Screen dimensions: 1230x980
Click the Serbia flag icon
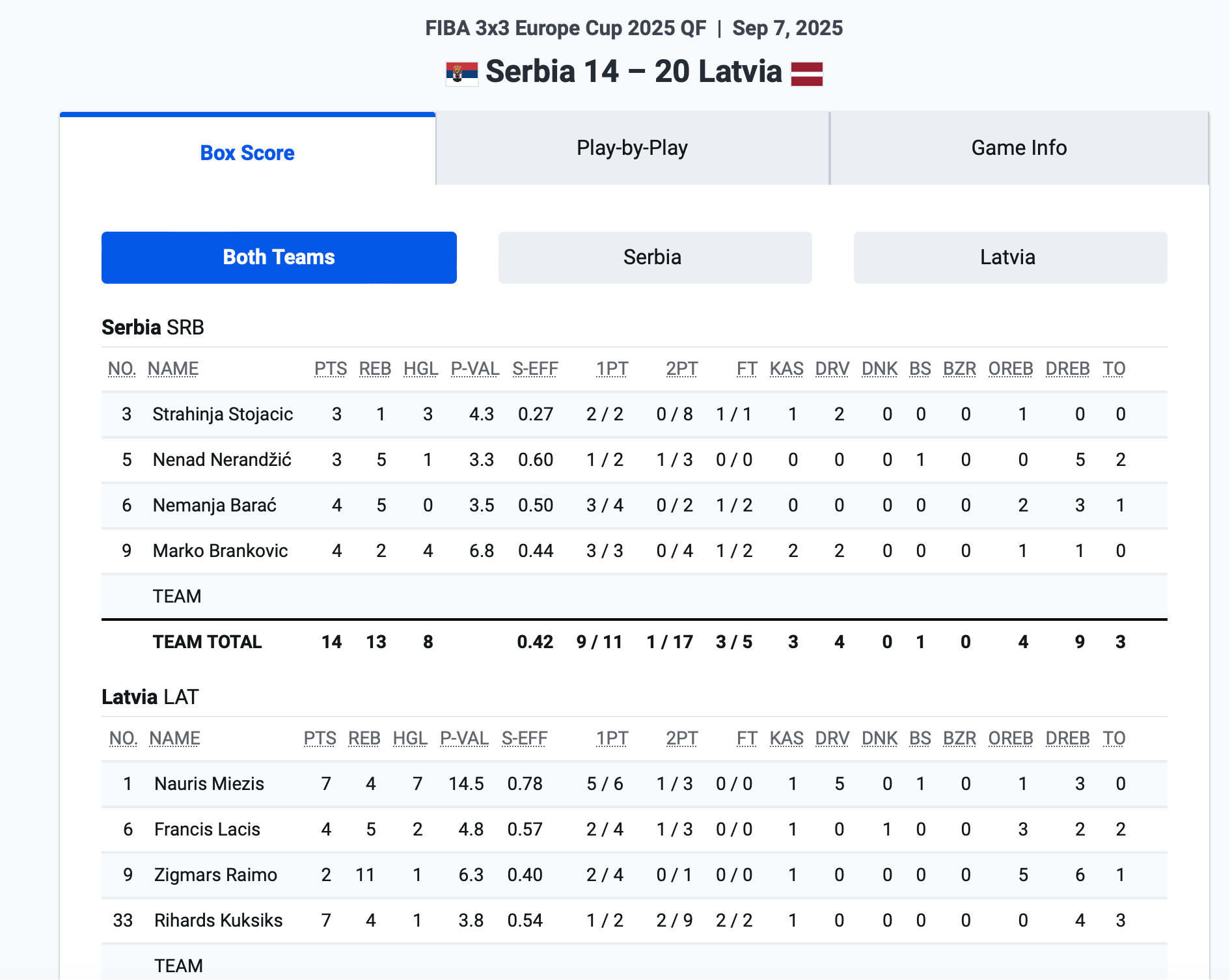click(x=461, y=73)
